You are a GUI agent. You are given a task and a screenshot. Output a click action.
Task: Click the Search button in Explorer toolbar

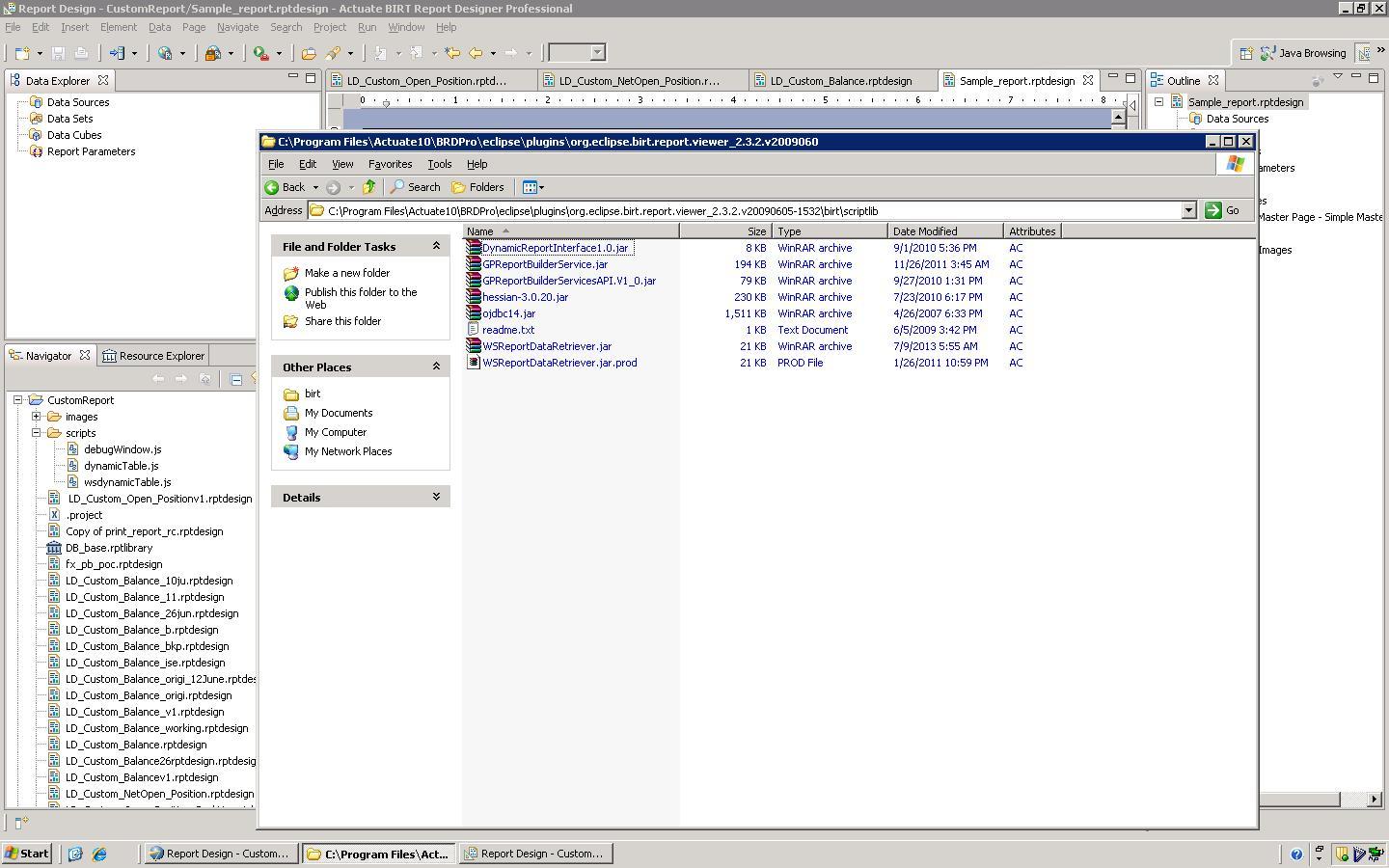416,187
